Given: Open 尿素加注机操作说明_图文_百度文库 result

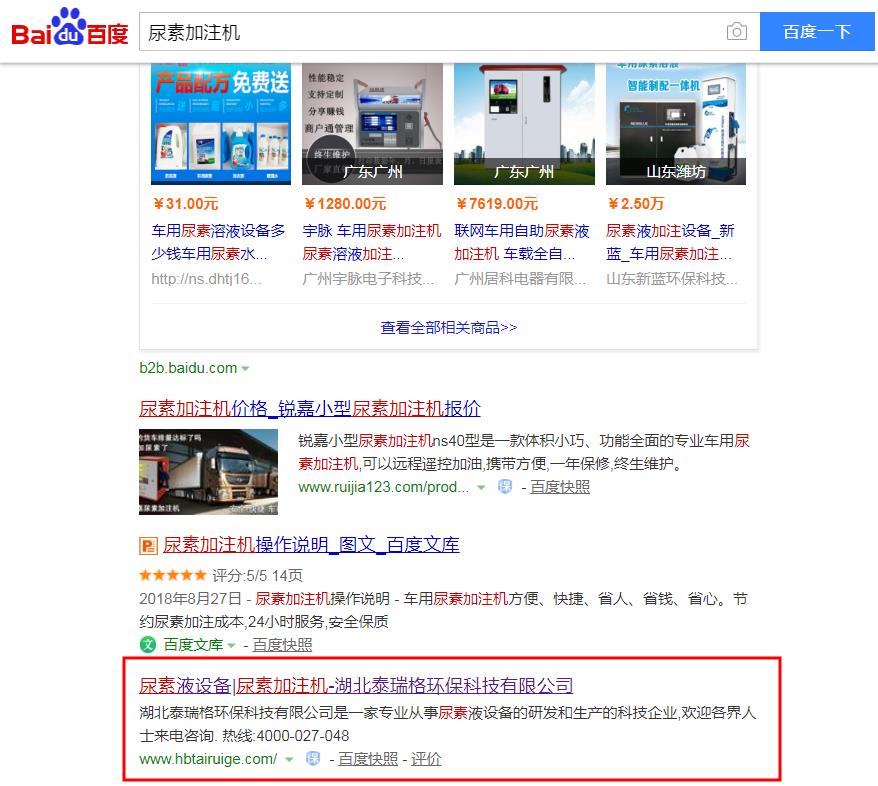Looking at the screenshot, I should (311, 545).
